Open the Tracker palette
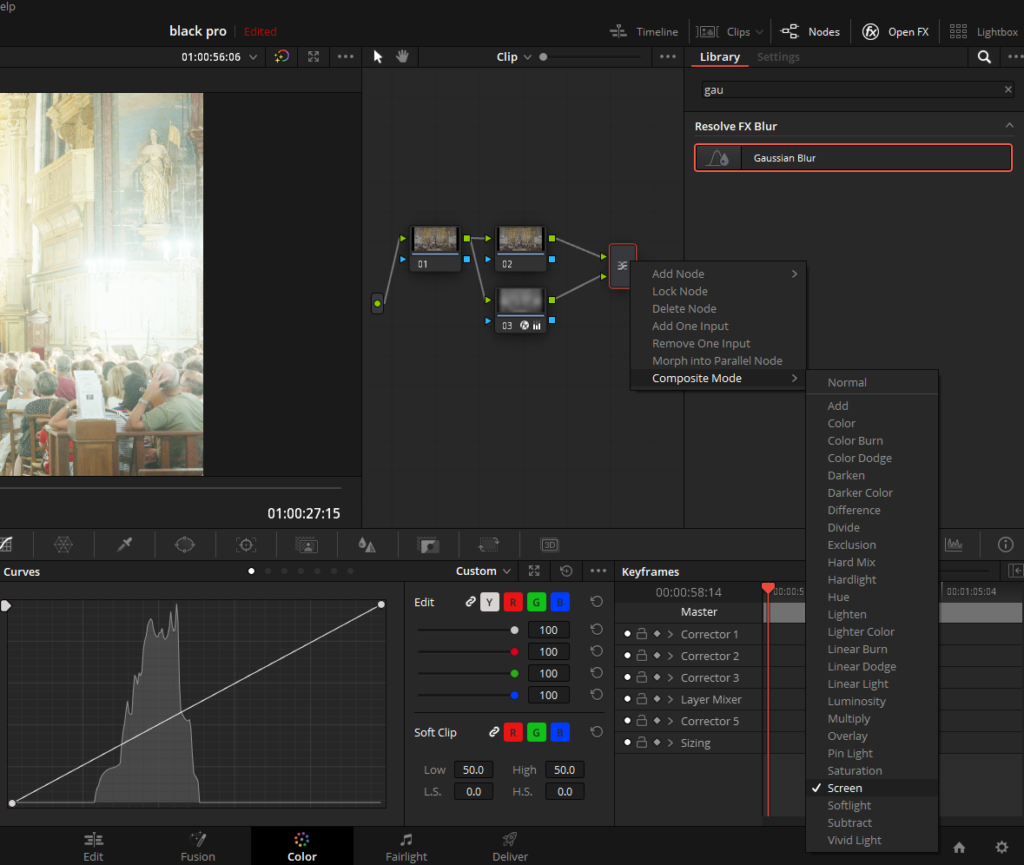 [246, 544]
